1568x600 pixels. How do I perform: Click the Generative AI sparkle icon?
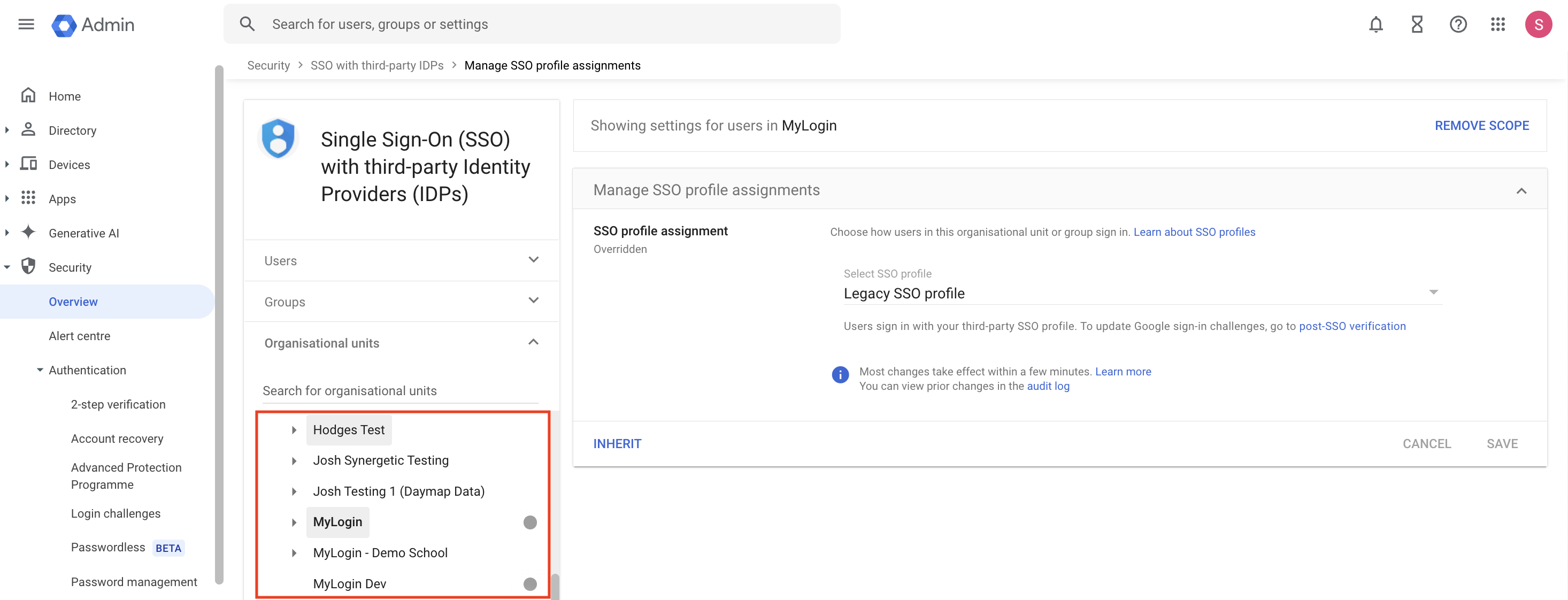click(x=28, y=232)
